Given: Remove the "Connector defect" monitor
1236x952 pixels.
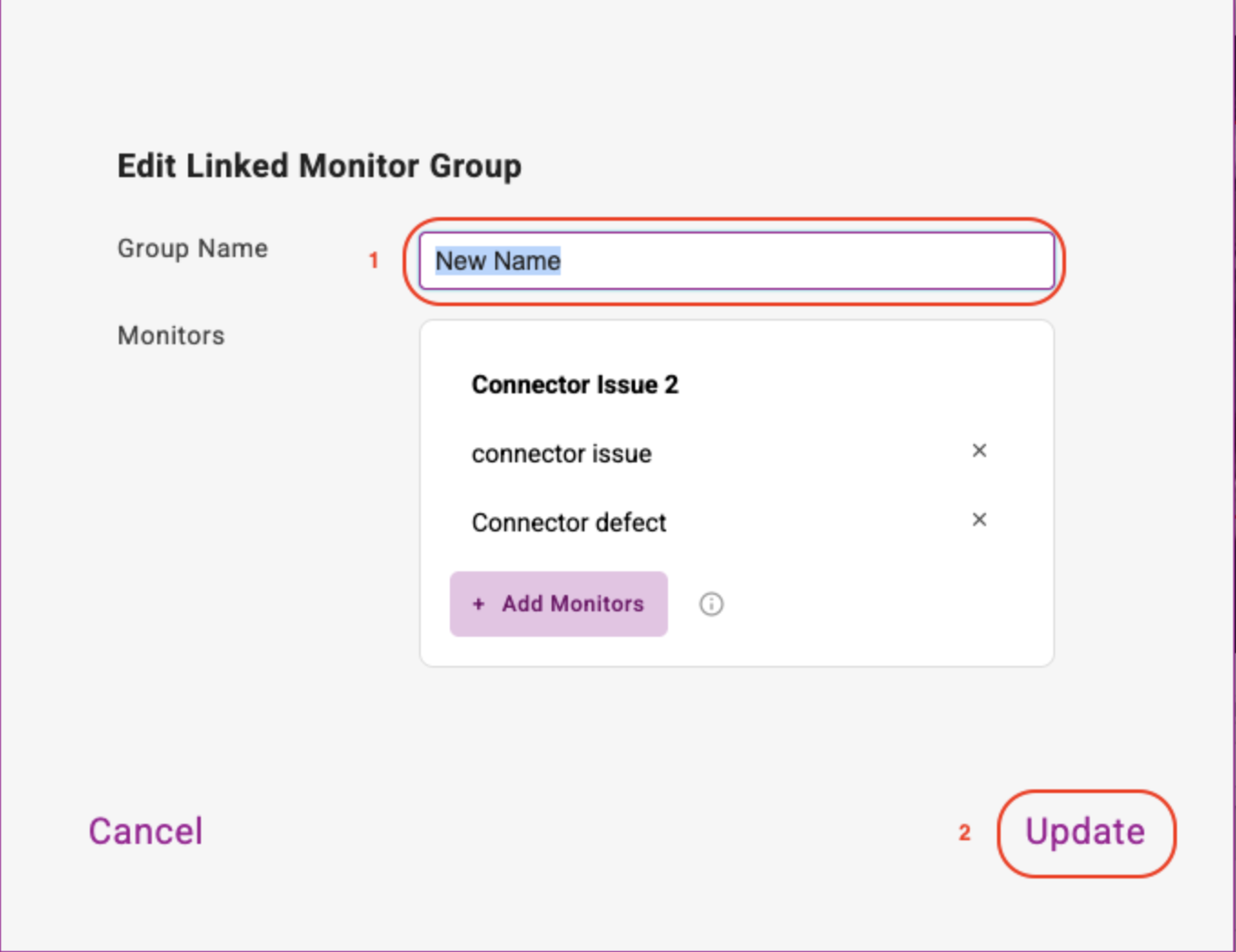Looking at the screenshot, I should [x=979, y=520].
